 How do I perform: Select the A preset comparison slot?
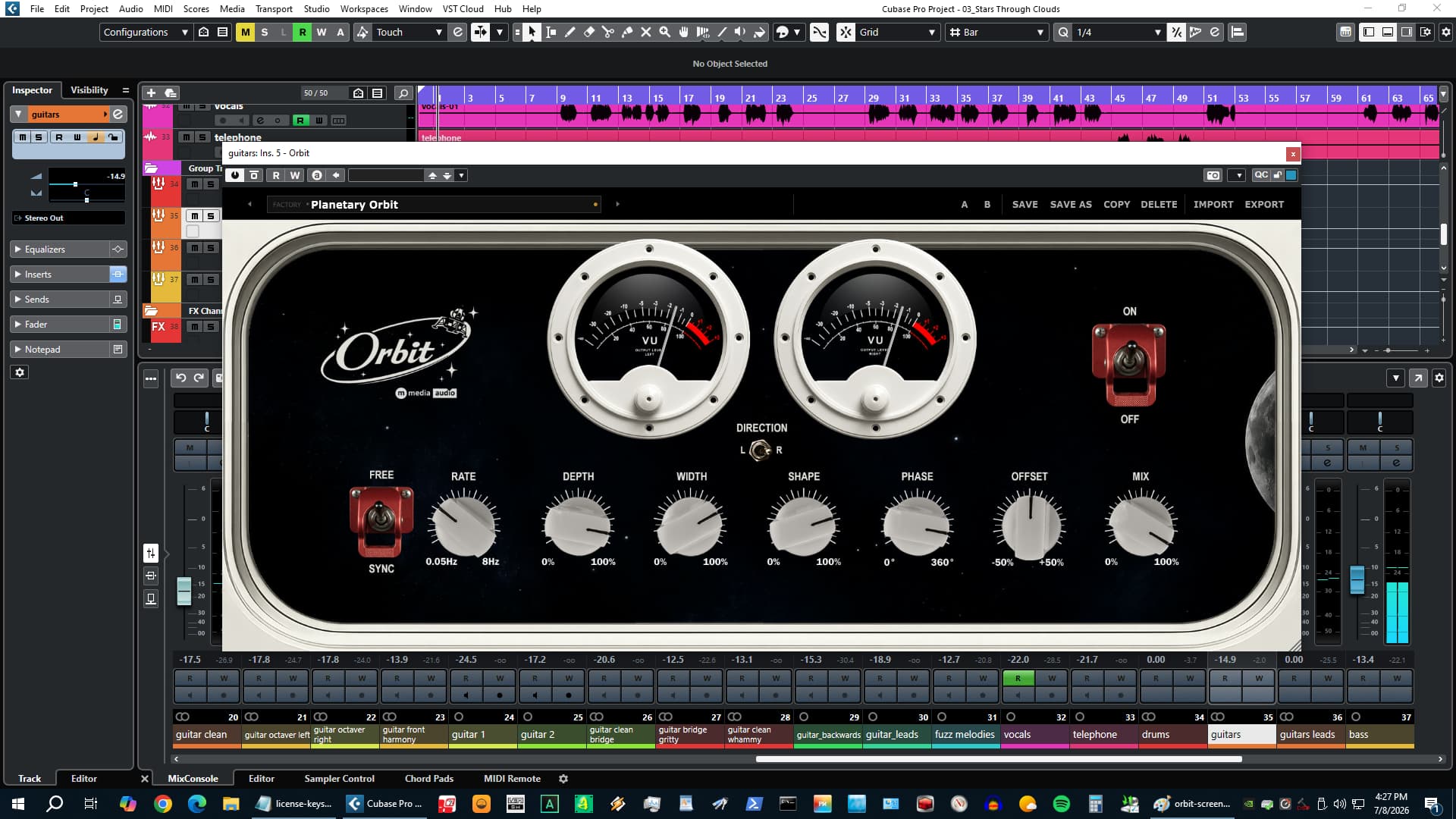coord(965,205)
